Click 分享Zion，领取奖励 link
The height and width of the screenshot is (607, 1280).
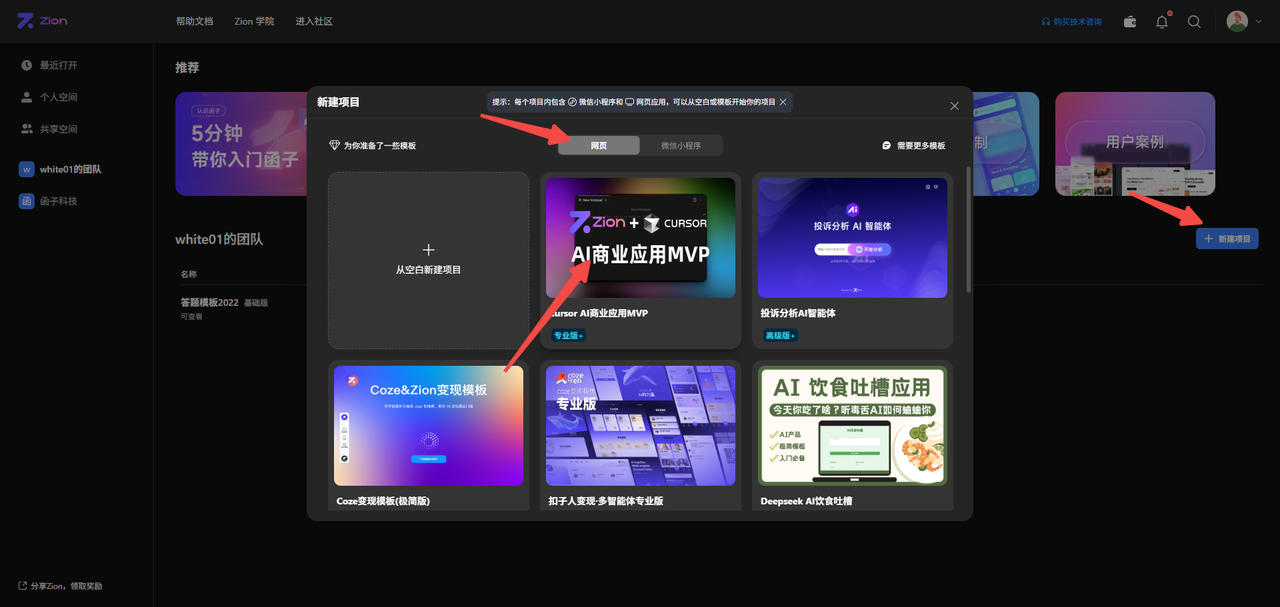pos(60,586)
